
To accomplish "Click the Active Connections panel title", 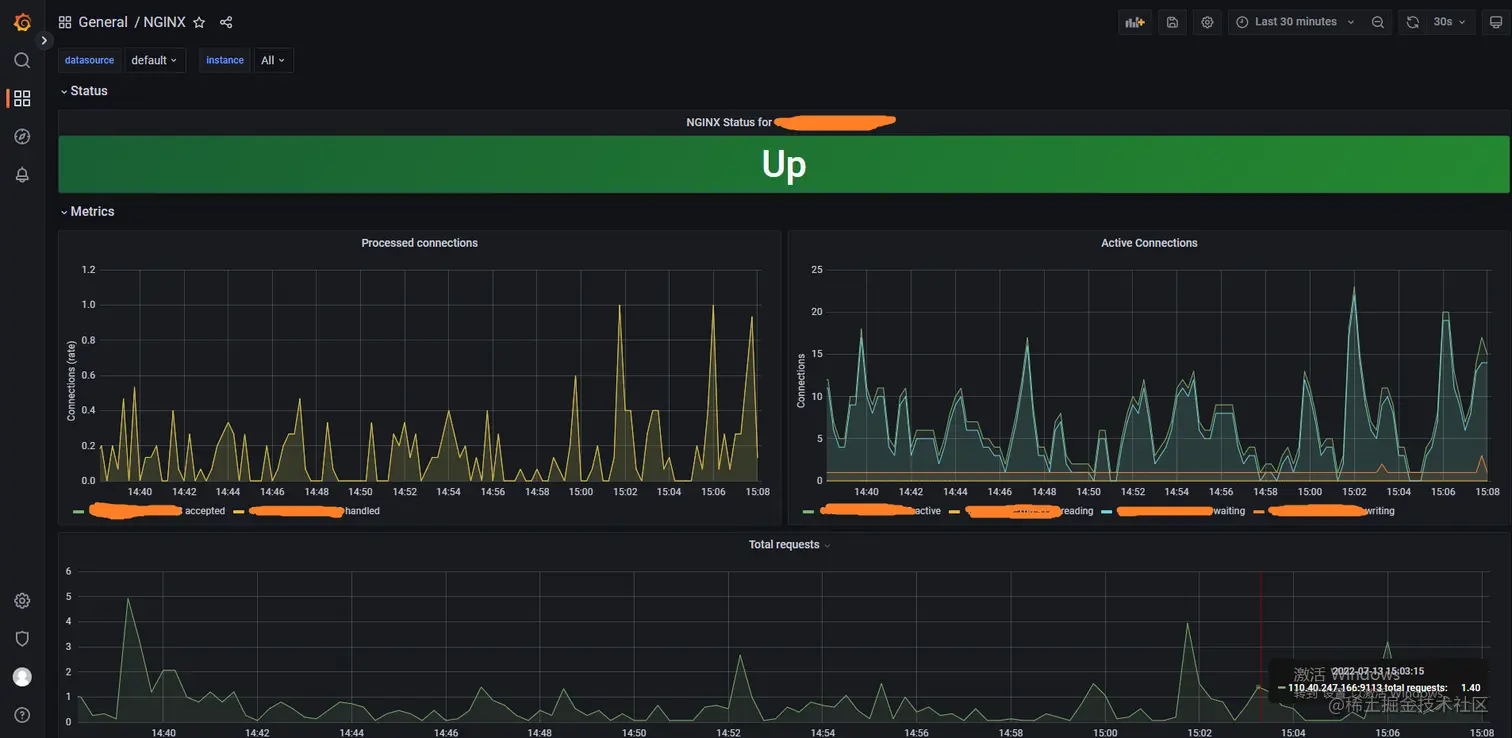I will [1149, 243].
